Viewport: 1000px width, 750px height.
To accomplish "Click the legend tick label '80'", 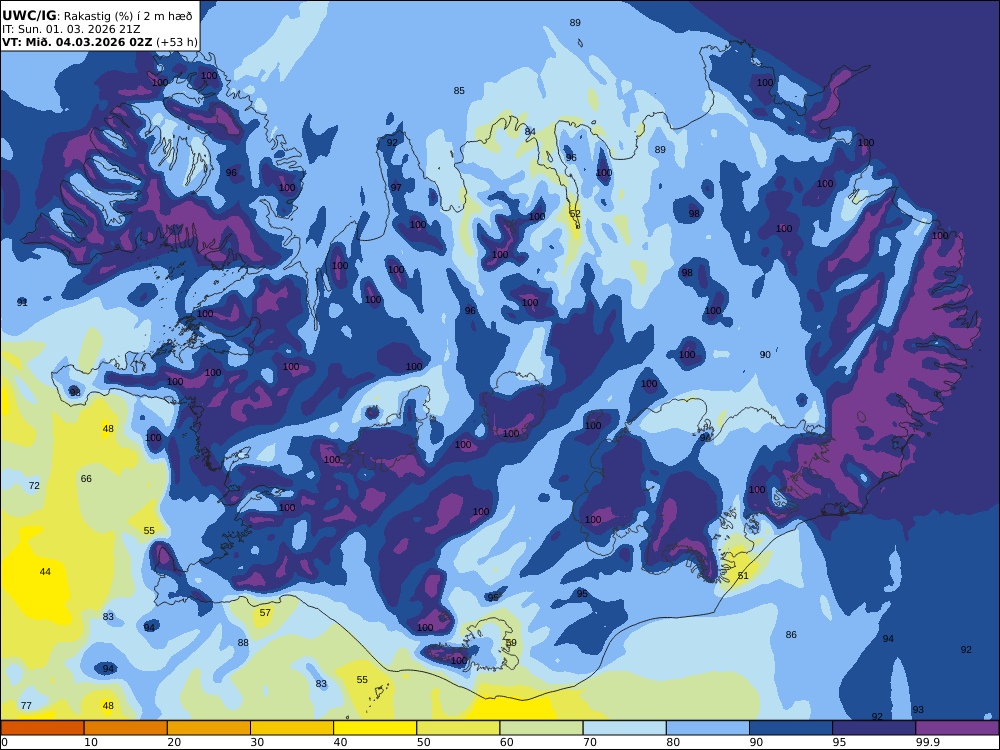I will point(673,742).
